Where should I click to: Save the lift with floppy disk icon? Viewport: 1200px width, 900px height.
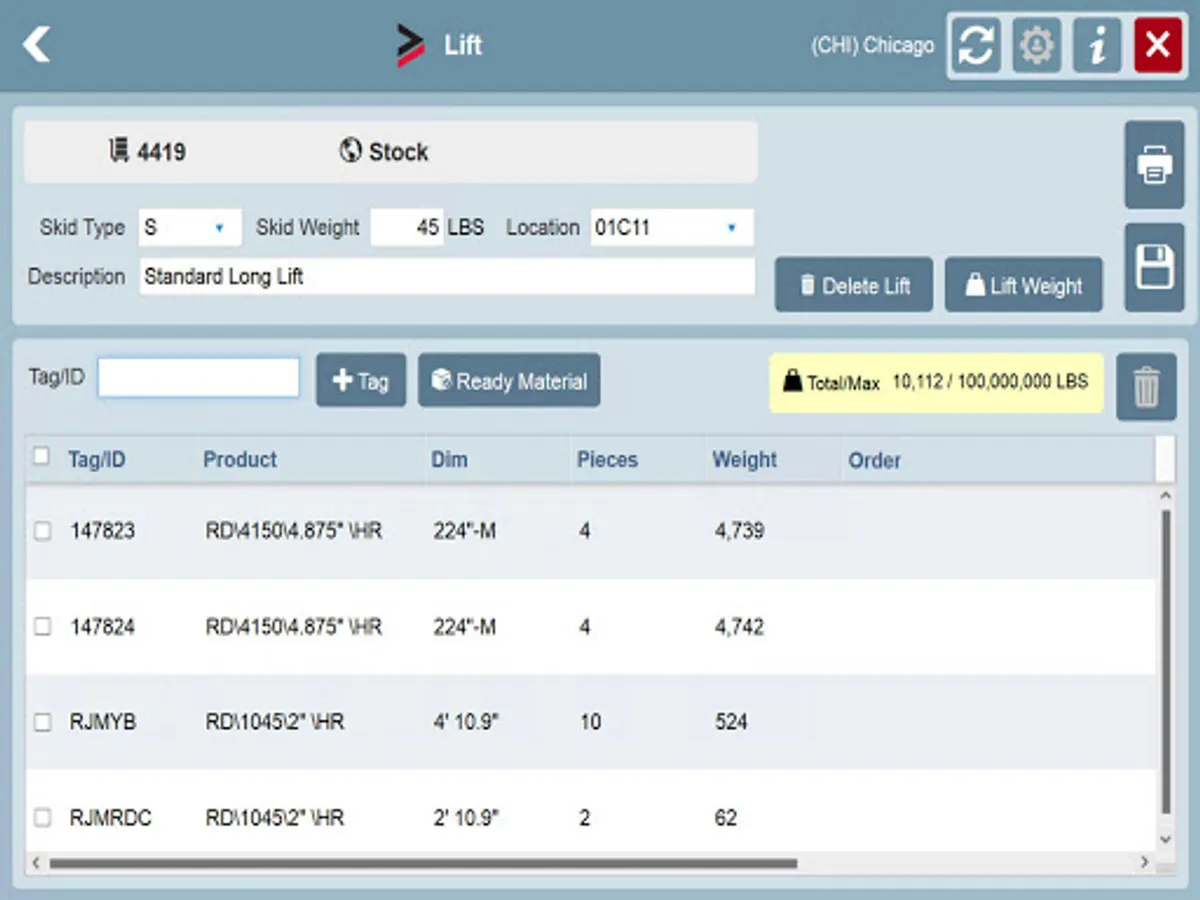(x=1154, y=268)
